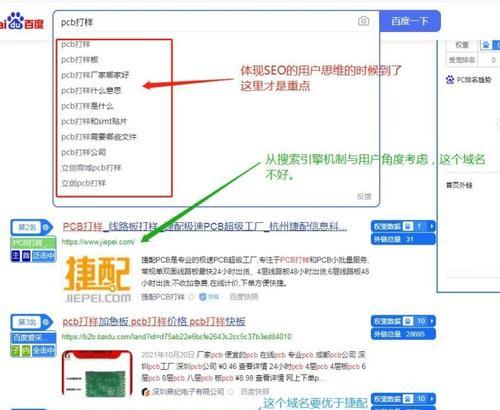Screen dimensions: 500x410
Task: Open 百度快照 for the jiepei result
Action: [x=244, y=297]
